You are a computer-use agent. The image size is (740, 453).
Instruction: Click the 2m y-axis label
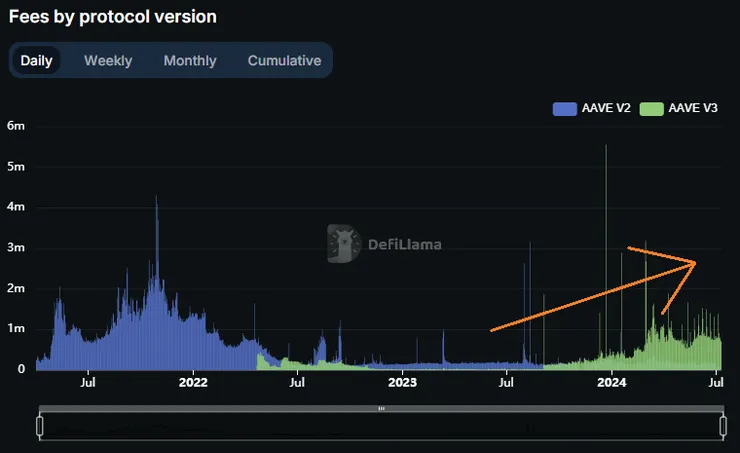(16, 288)
